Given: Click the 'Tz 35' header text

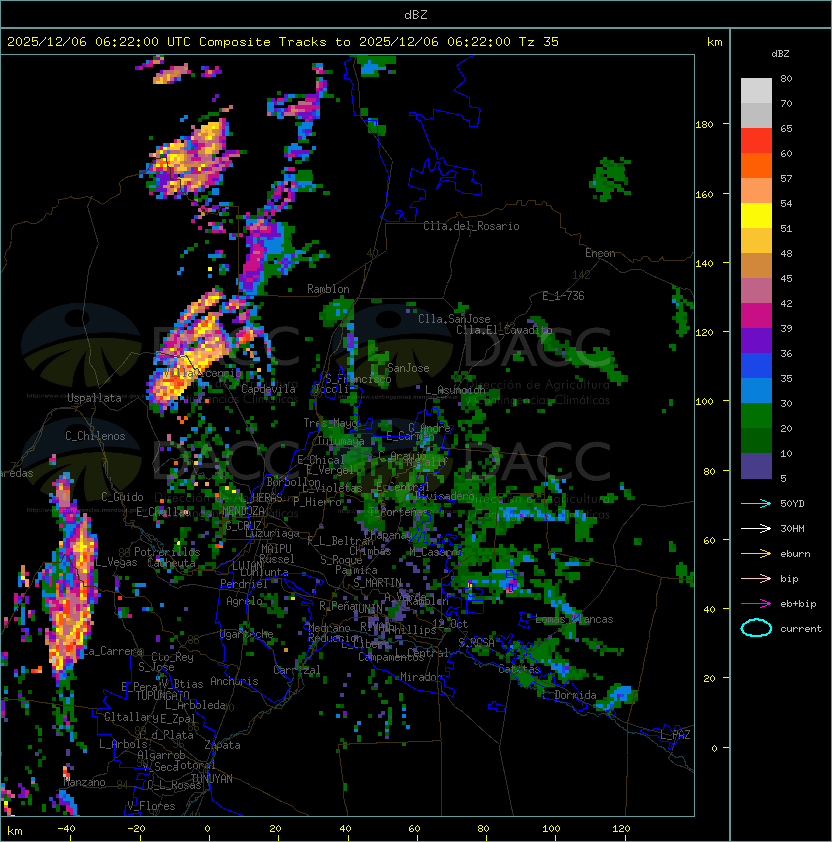Looking at the screenshot, I should pyautogui.click(x=539, y=42).
